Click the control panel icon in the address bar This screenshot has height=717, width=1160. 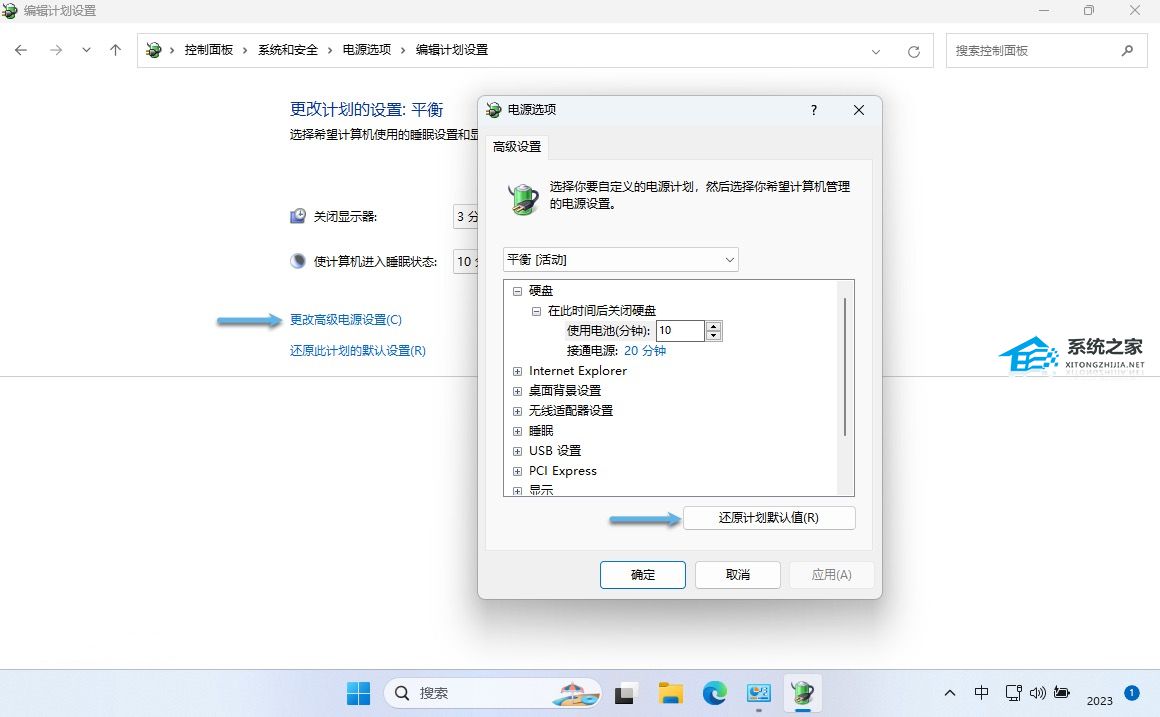pos(154,50)
